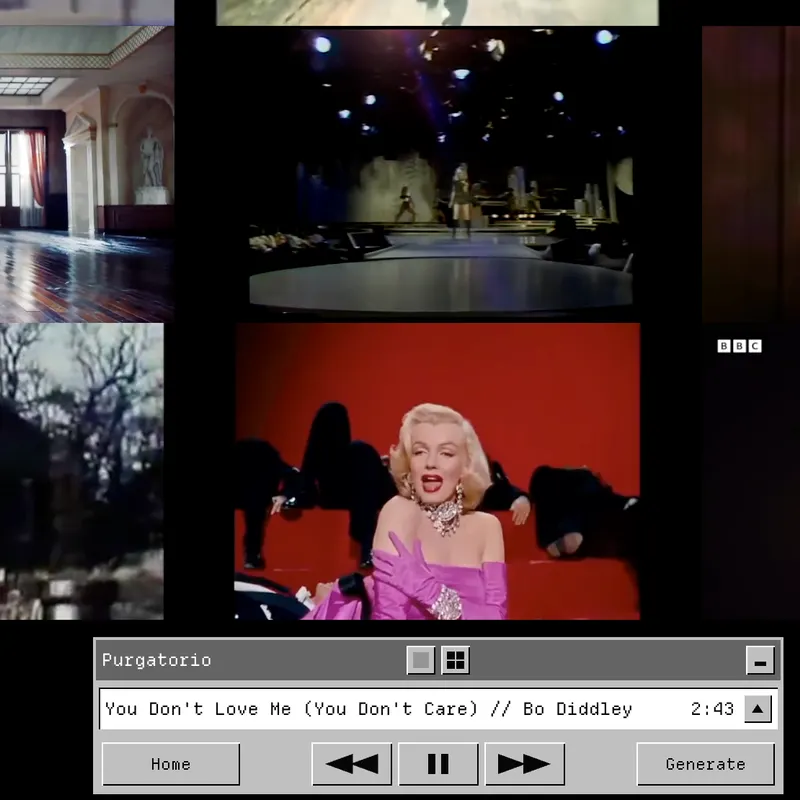The image size is (800, 800).
Task: Pause the current track
Action: point(438,764)
